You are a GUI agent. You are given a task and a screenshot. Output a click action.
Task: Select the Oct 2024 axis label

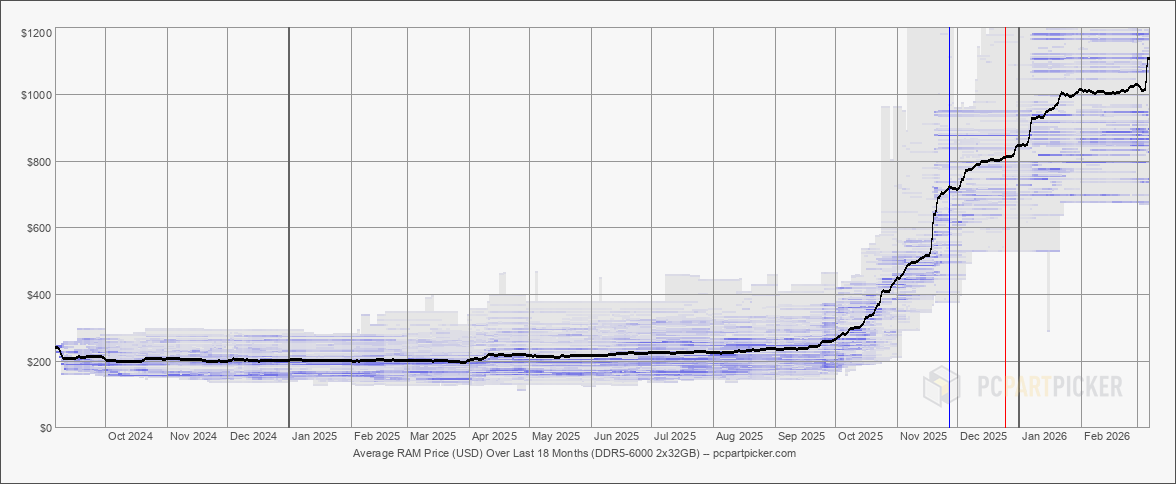(130, 436)
